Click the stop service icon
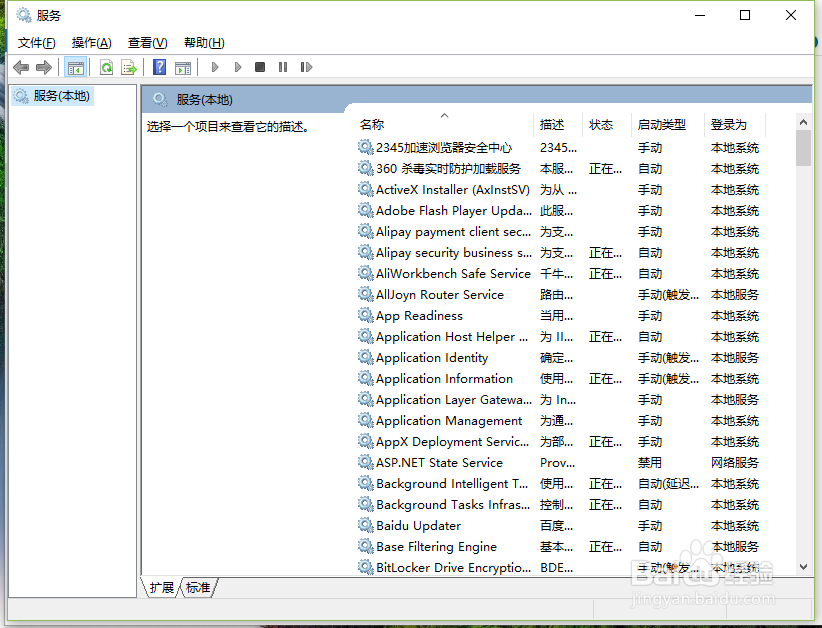 coord(260,67)
